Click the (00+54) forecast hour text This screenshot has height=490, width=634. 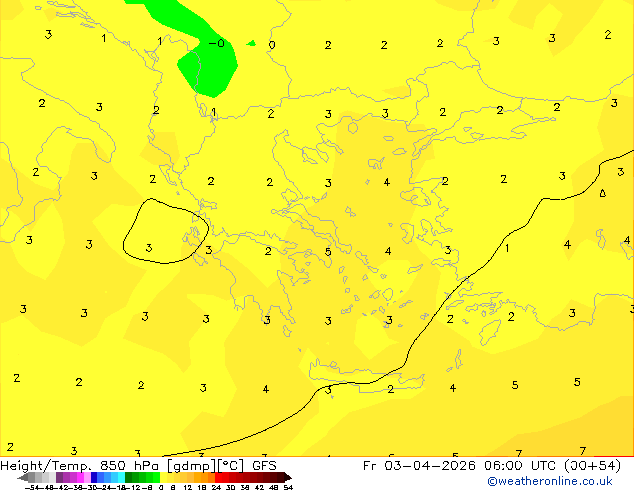[x=592, y=465]
